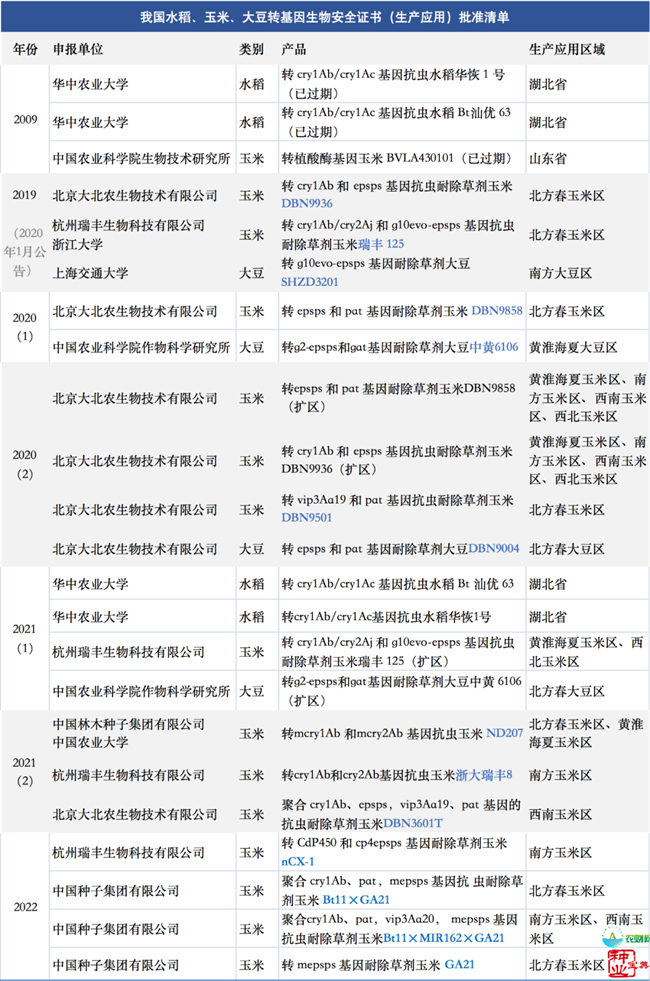
Task: Click the DBN9501 corn link
Action: [306, 517]
